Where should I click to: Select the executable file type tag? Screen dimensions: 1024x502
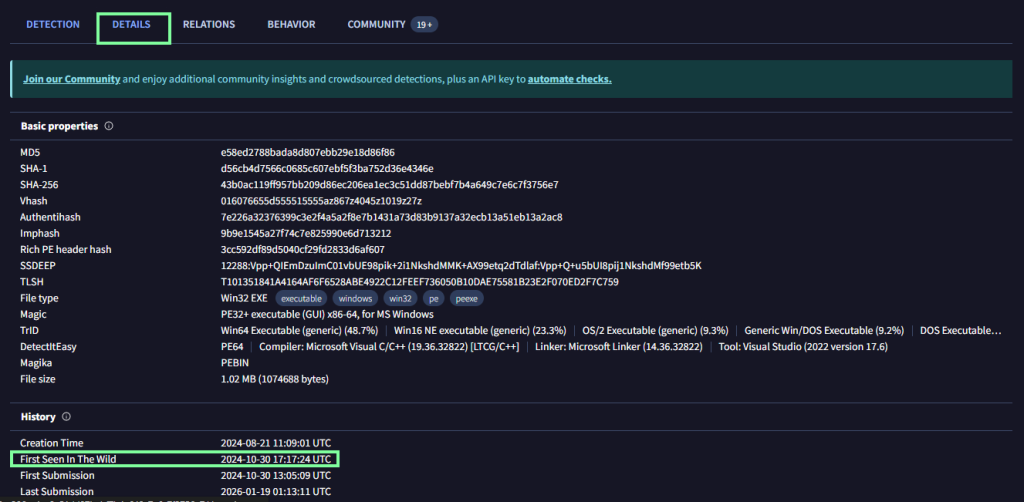click(x=301, y=298)
